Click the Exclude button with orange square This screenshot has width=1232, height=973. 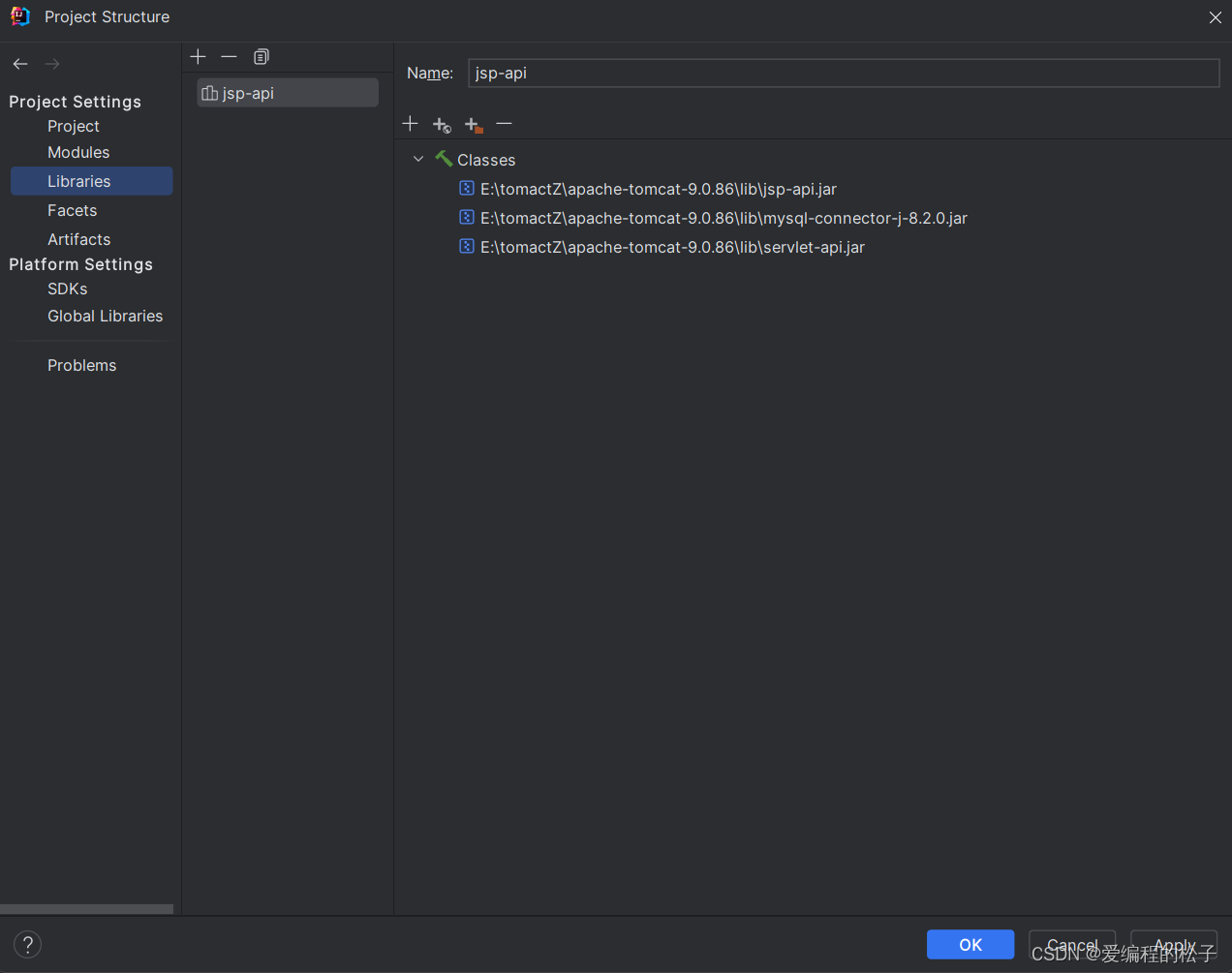pos(473,125)
